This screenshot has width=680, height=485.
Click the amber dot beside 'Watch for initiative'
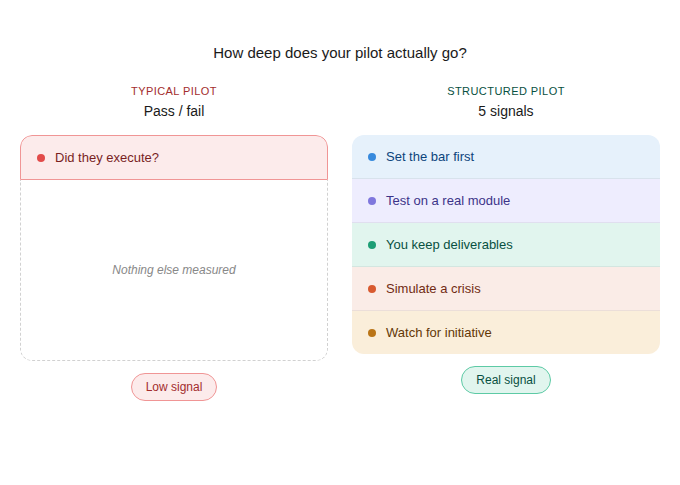point(372,333)
